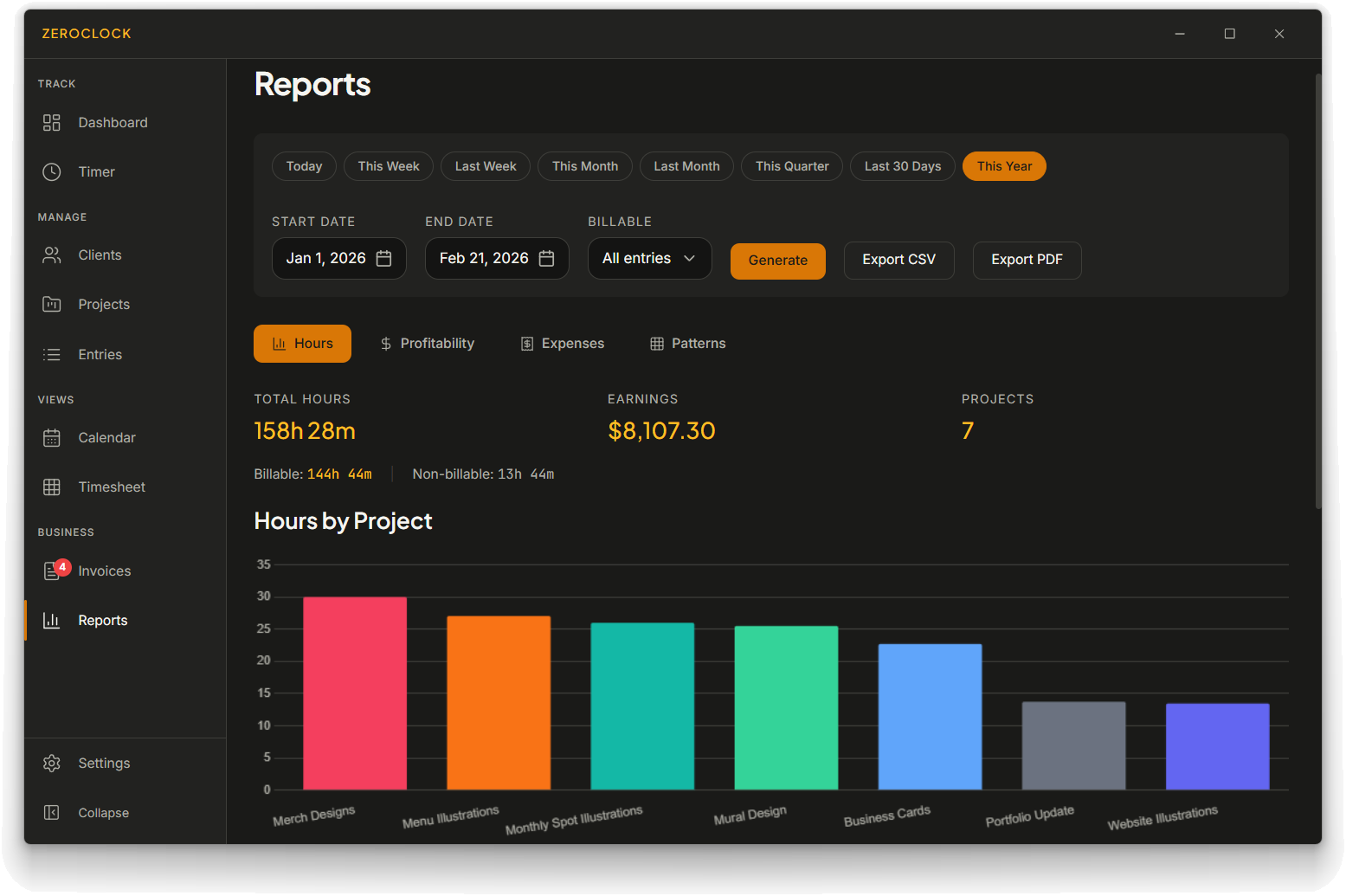The height and width of the screenshot is (896, 1346).
Task: Click the Projects folder icon
Action: click(x=52, y=305)
